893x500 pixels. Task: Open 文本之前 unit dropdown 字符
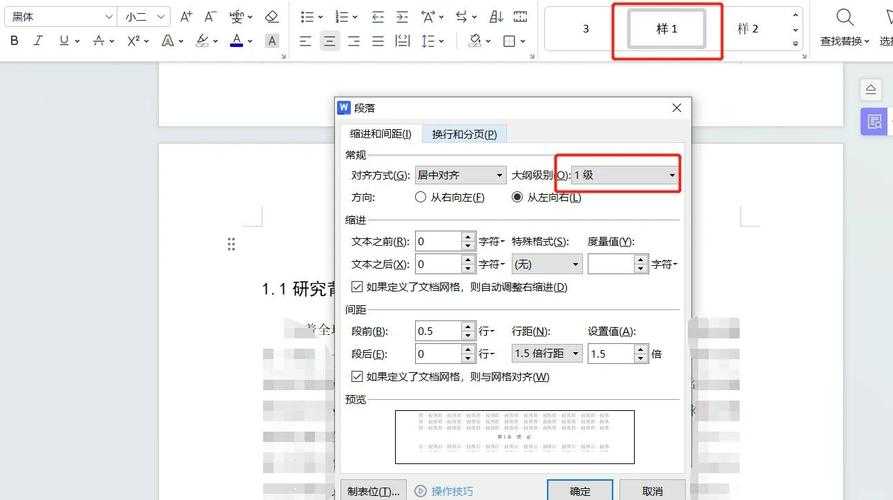(x=492, y=241)
